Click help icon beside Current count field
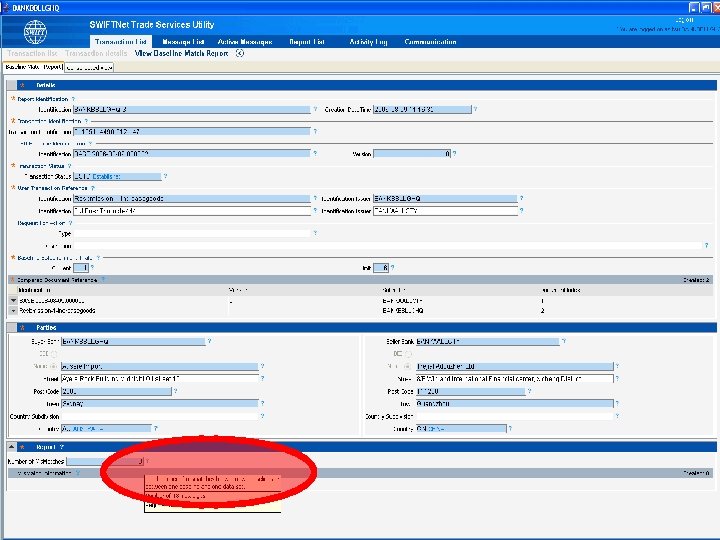 pyautogui.click(x=92, y=268)
